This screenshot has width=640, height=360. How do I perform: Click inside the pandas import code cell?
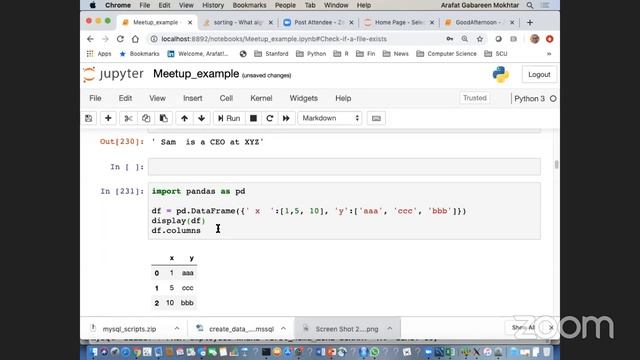[344, 211]
